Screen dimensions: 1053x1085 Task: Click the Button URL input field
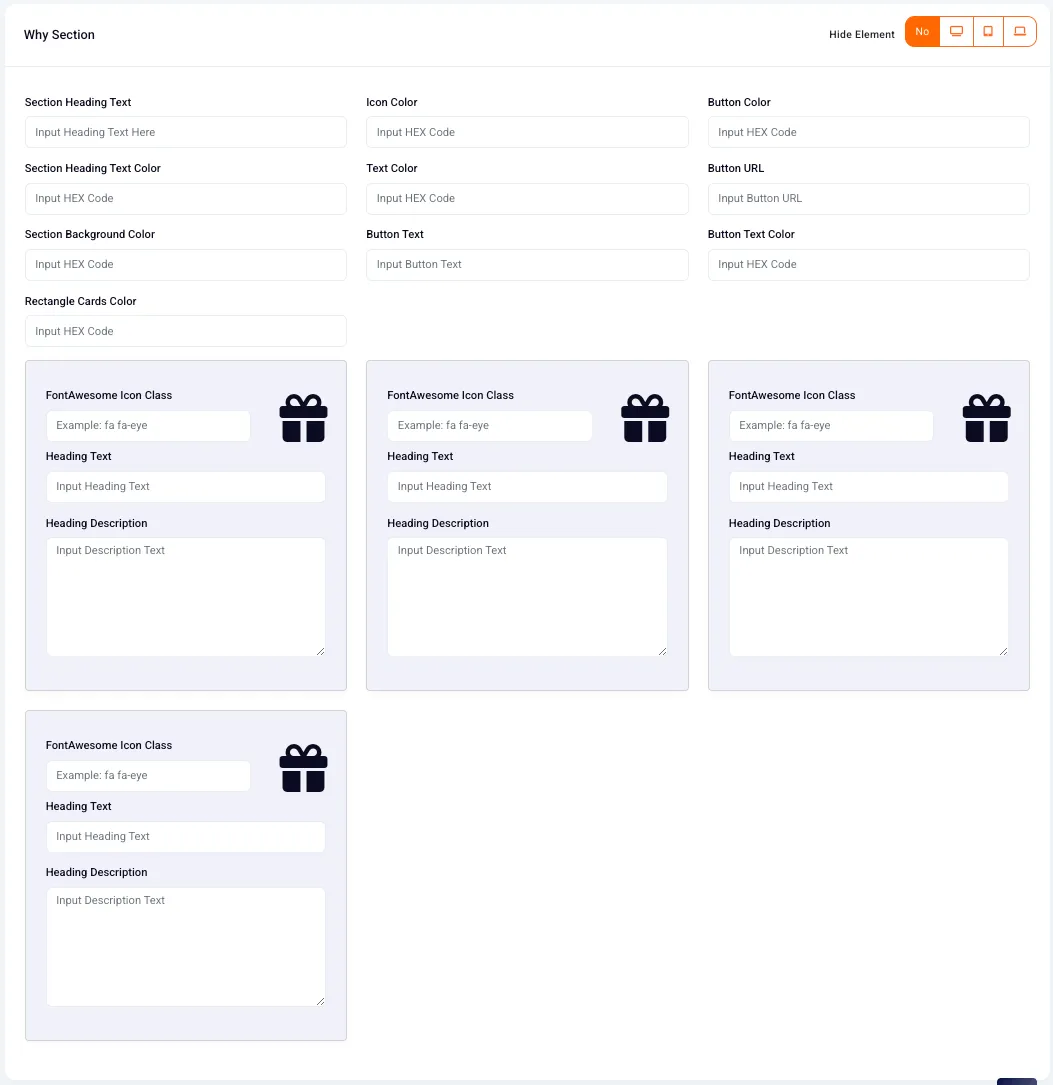[868, 199]
